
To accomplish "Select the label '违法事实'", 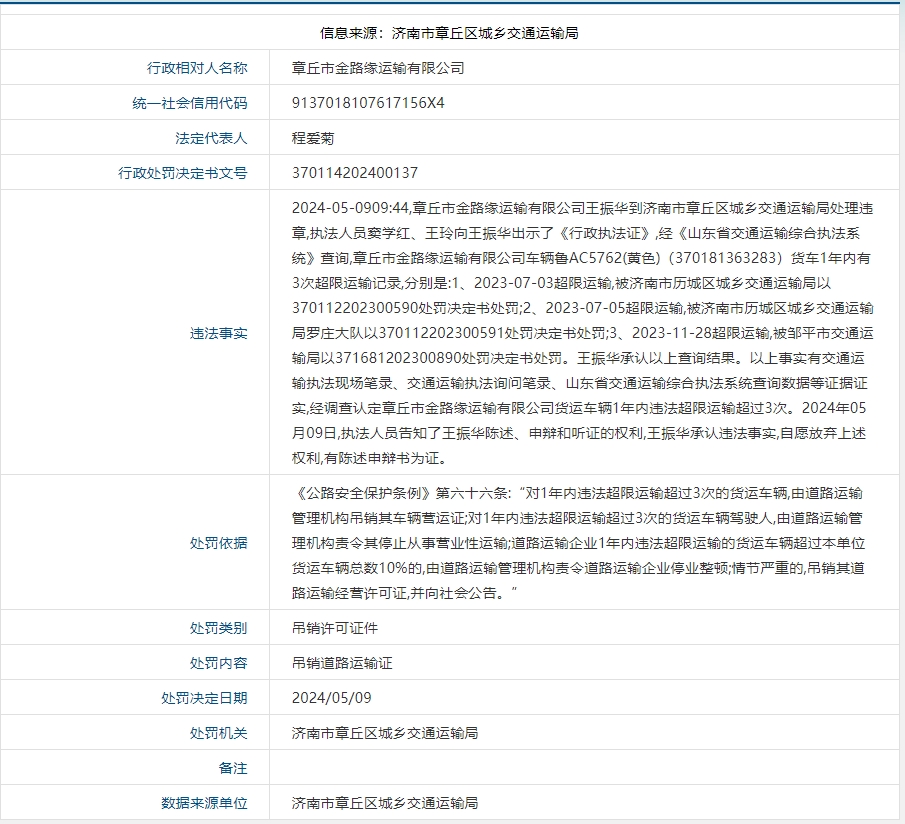I will click(x=219, y=334).
